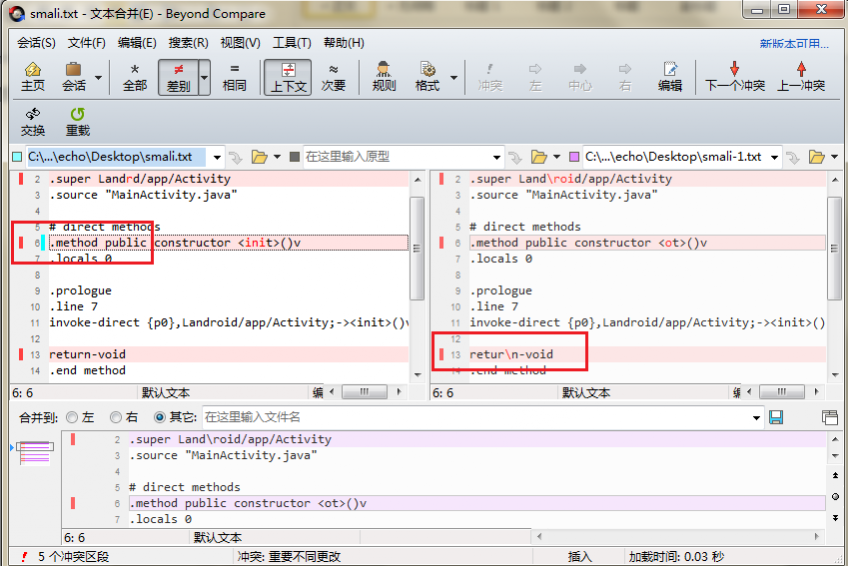
Task: Expand the right file path dropdown
Action: [774, 157]
